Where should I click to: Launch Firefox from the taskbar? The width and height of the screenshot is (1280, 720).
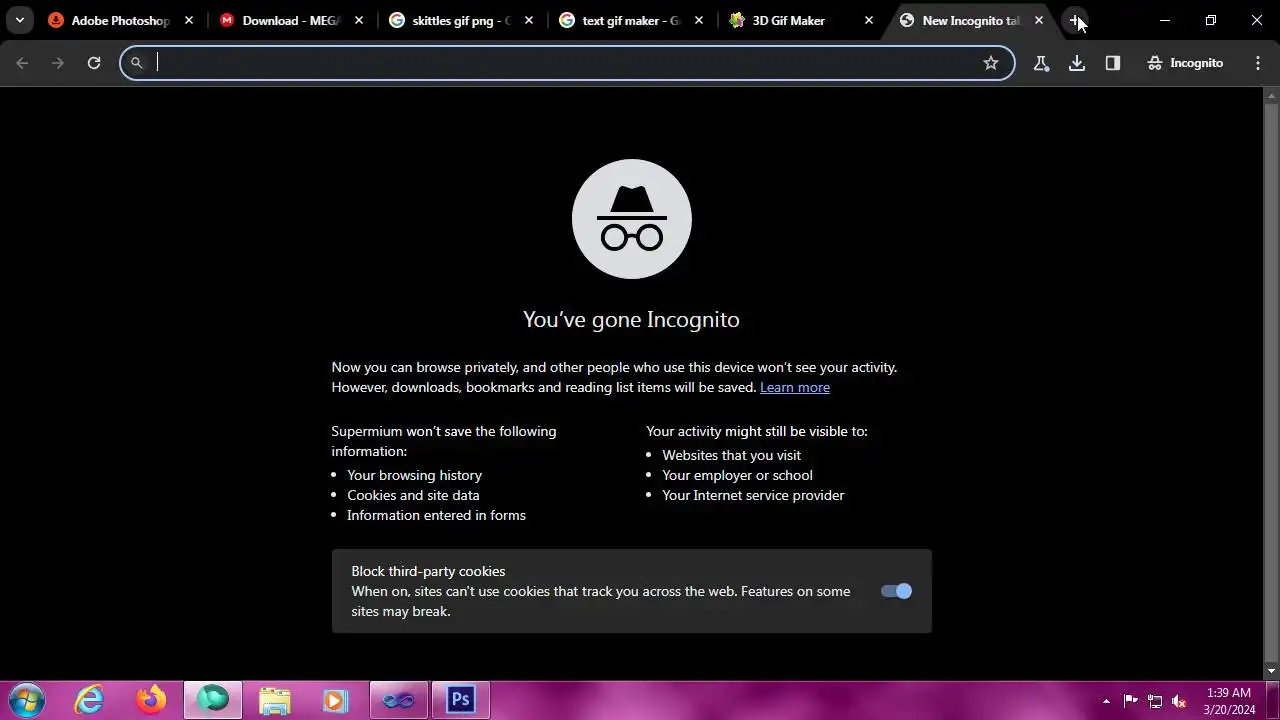coord(152,700)
